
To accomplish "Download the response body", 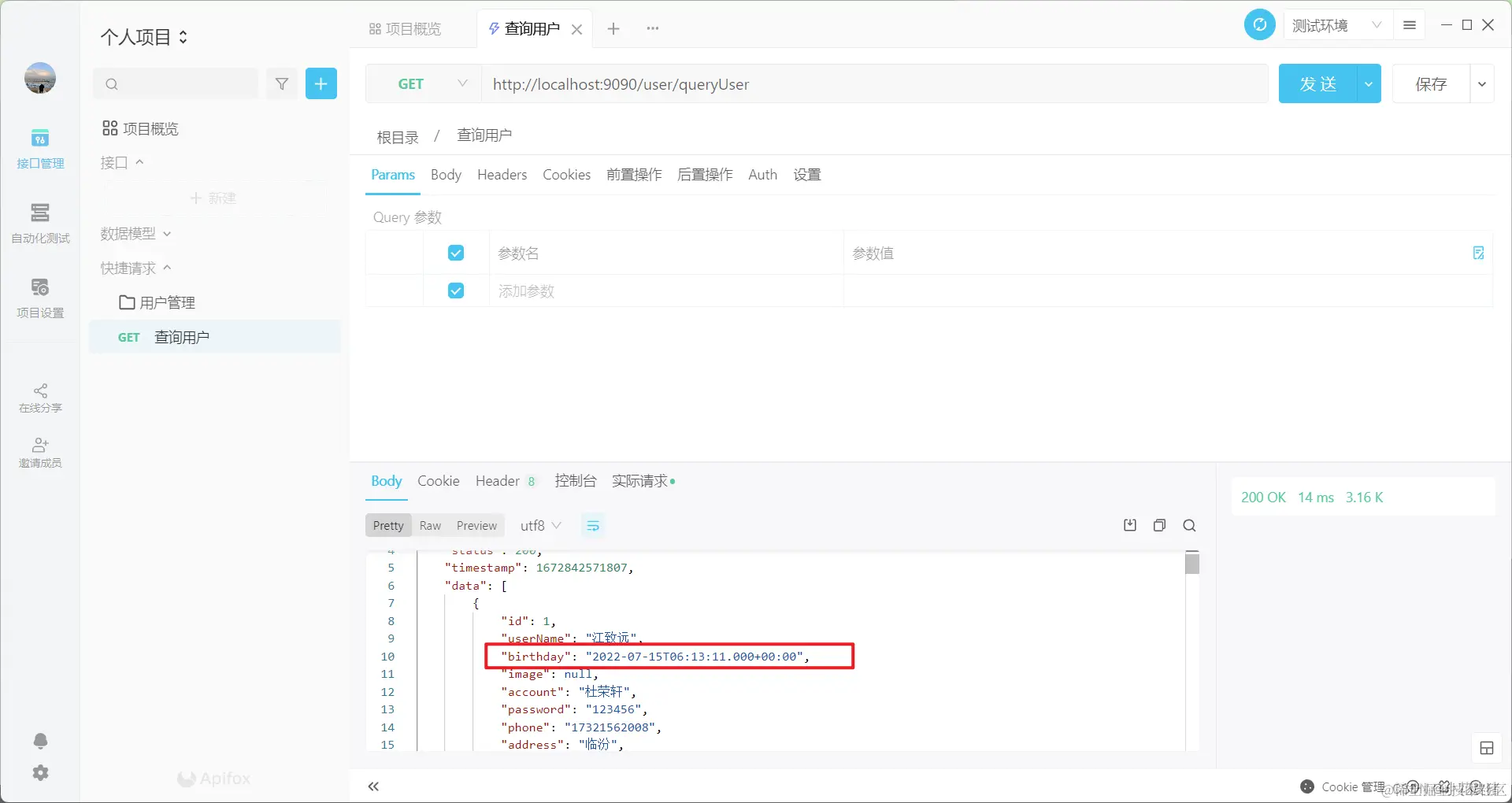I will pos(1130,526).
